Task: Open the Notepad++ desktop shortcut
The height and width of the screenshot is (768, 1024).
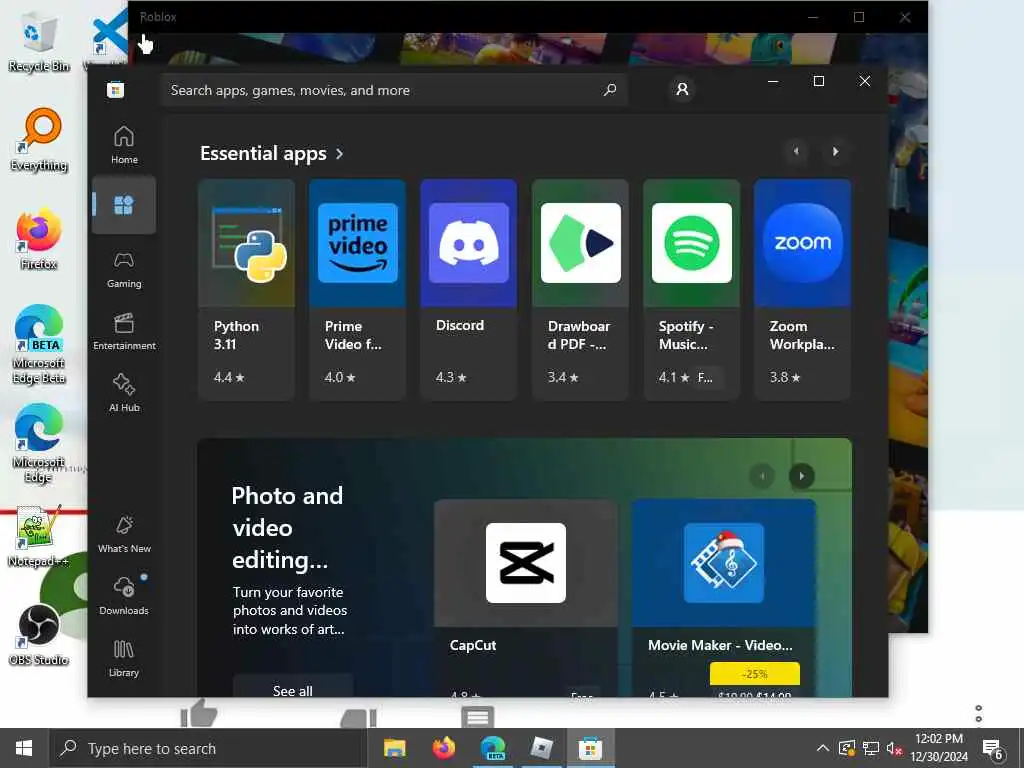Action: (x=39, y=537)
